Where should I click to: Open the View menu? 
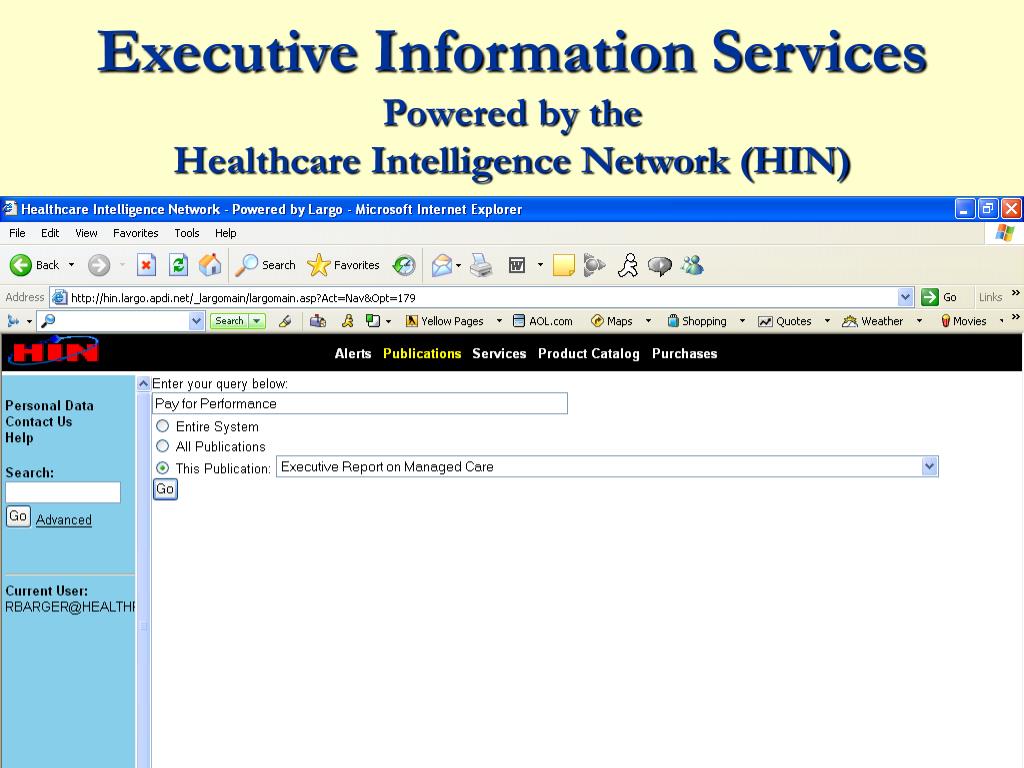(x=86, y=233)
